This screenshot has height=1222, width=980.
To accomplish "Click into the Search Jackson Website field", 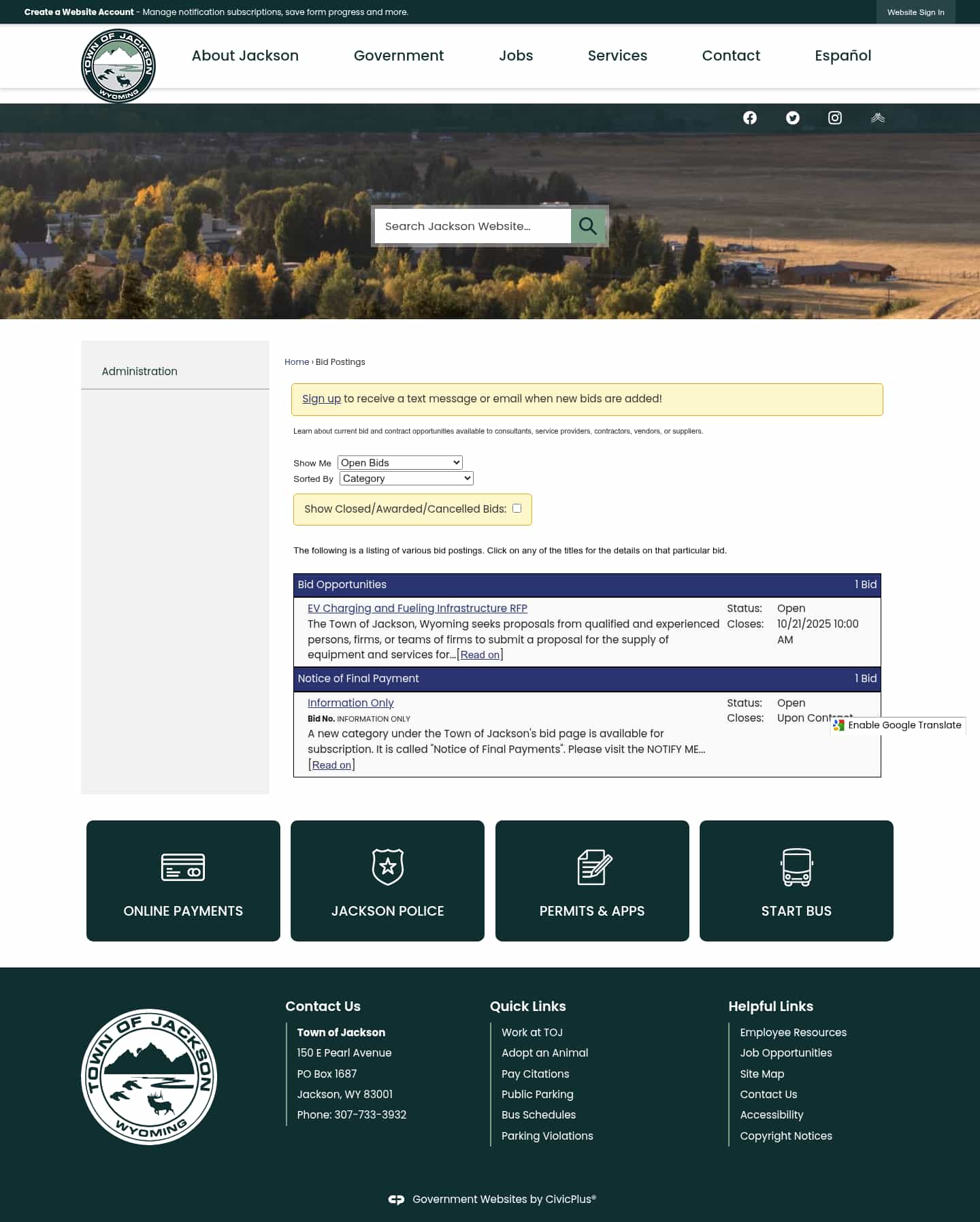I will pyautogui.click(x=473, y=226).
